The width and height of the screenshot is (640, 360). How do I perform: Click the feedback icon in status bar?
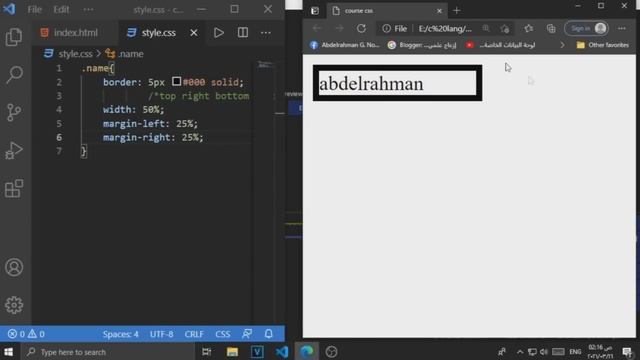[x=247, y=334]
